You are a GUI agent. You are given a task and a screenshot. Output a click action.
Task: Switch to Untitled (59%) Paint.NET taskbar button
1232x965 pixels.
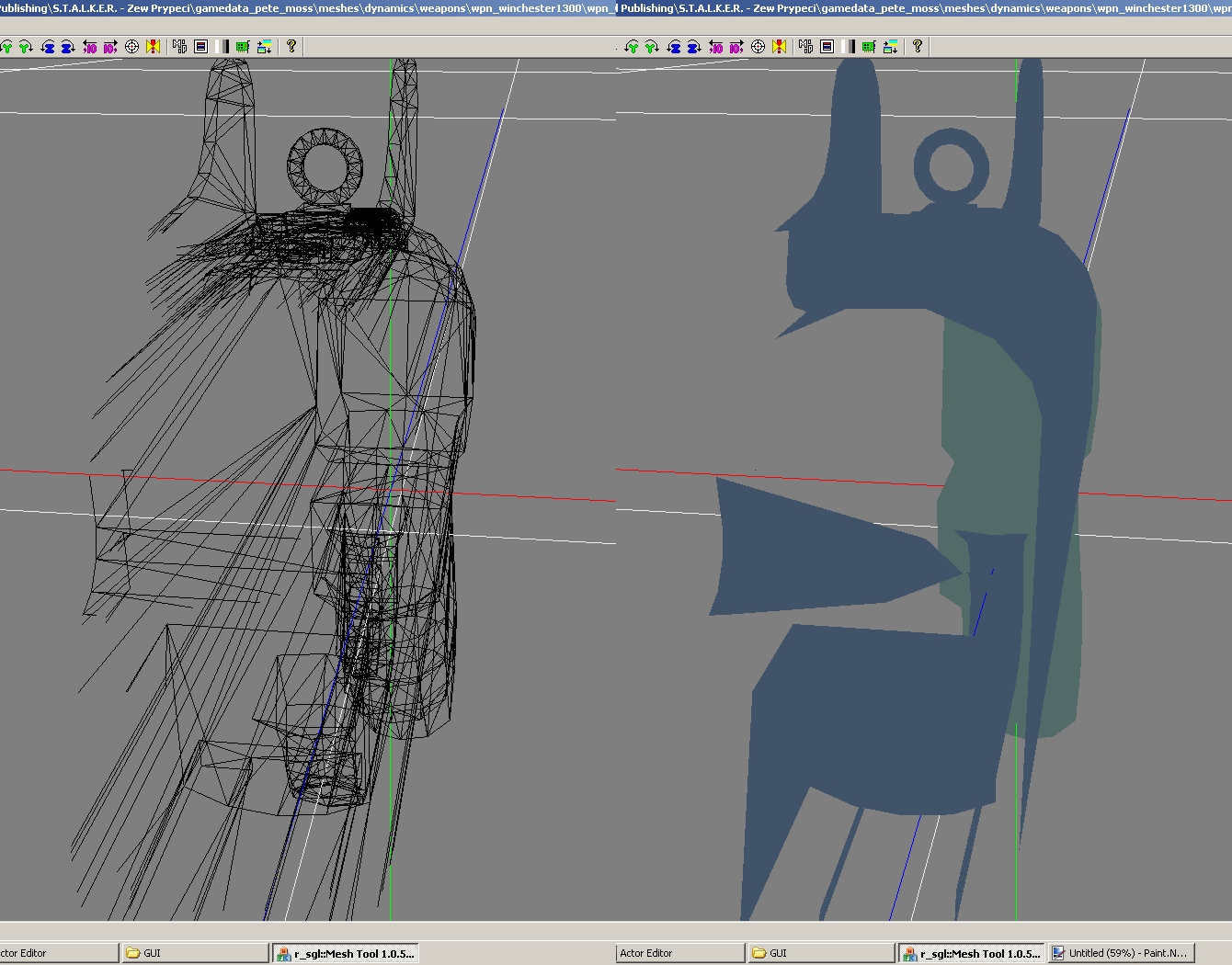1121,953
